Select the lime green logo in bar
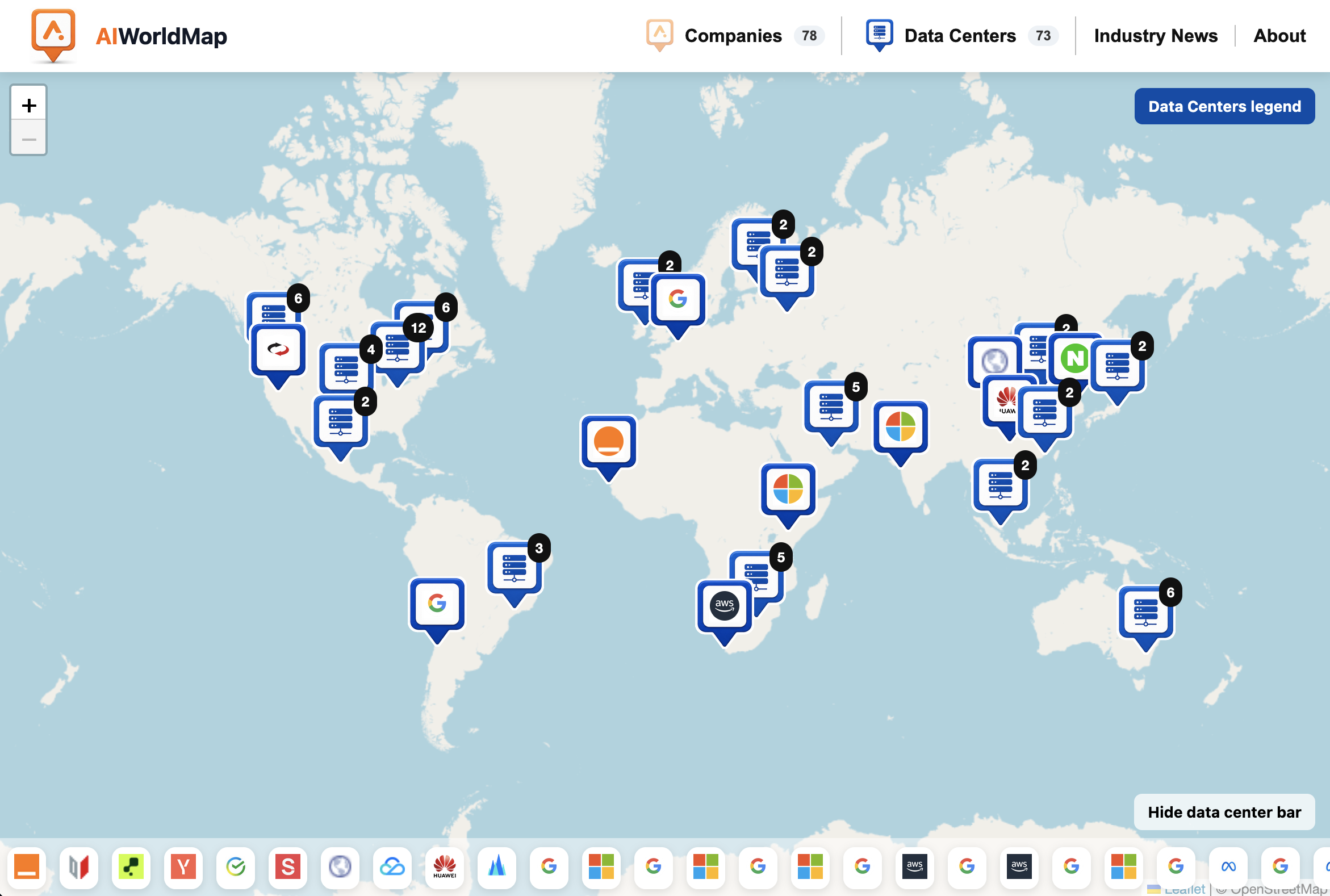This screenshot has height=896, width=1330. pyautogui.click(x=131, y=867)
